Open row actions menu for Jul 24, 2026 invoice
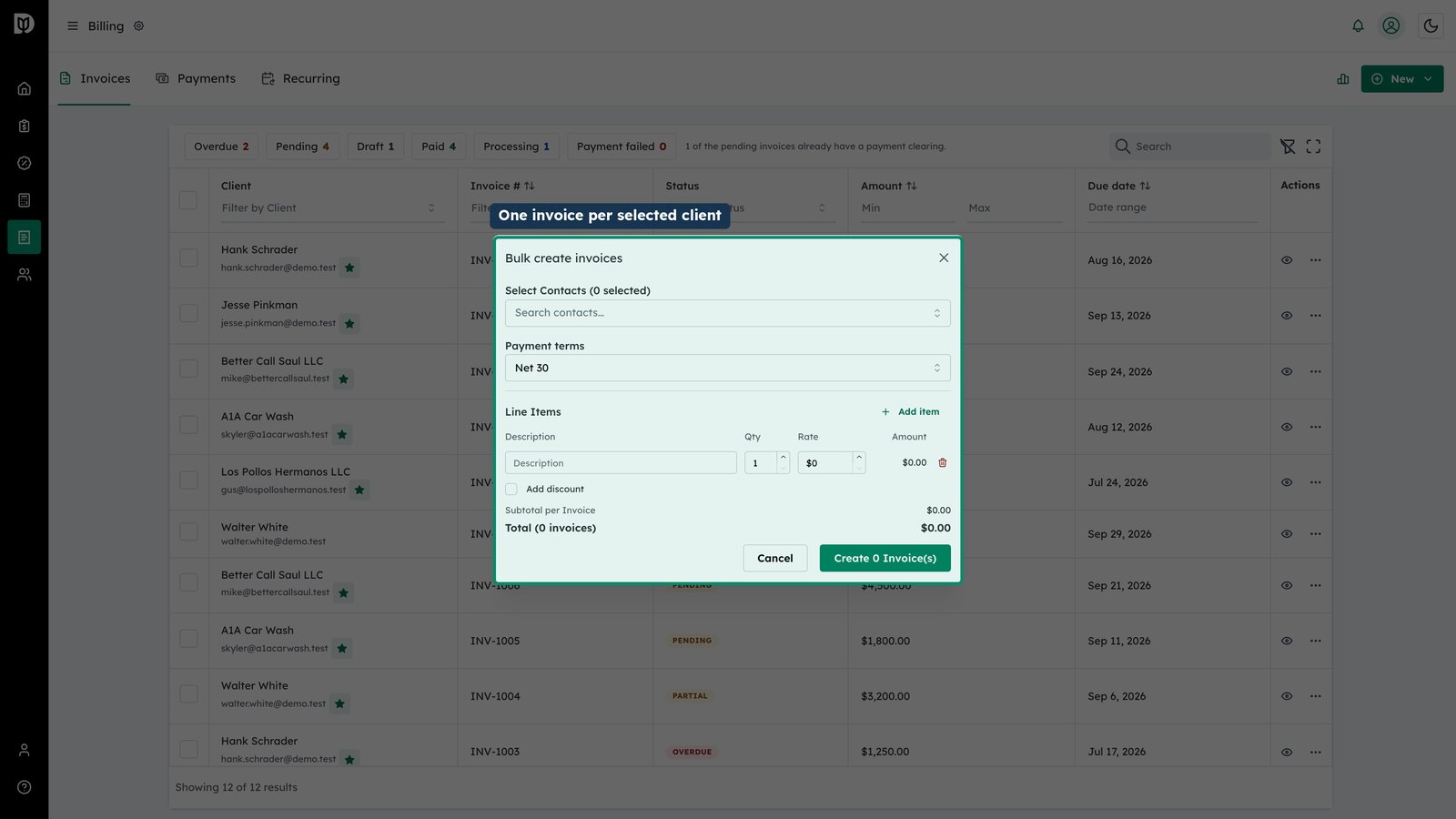1456x819 pixels. (1316, 482)
